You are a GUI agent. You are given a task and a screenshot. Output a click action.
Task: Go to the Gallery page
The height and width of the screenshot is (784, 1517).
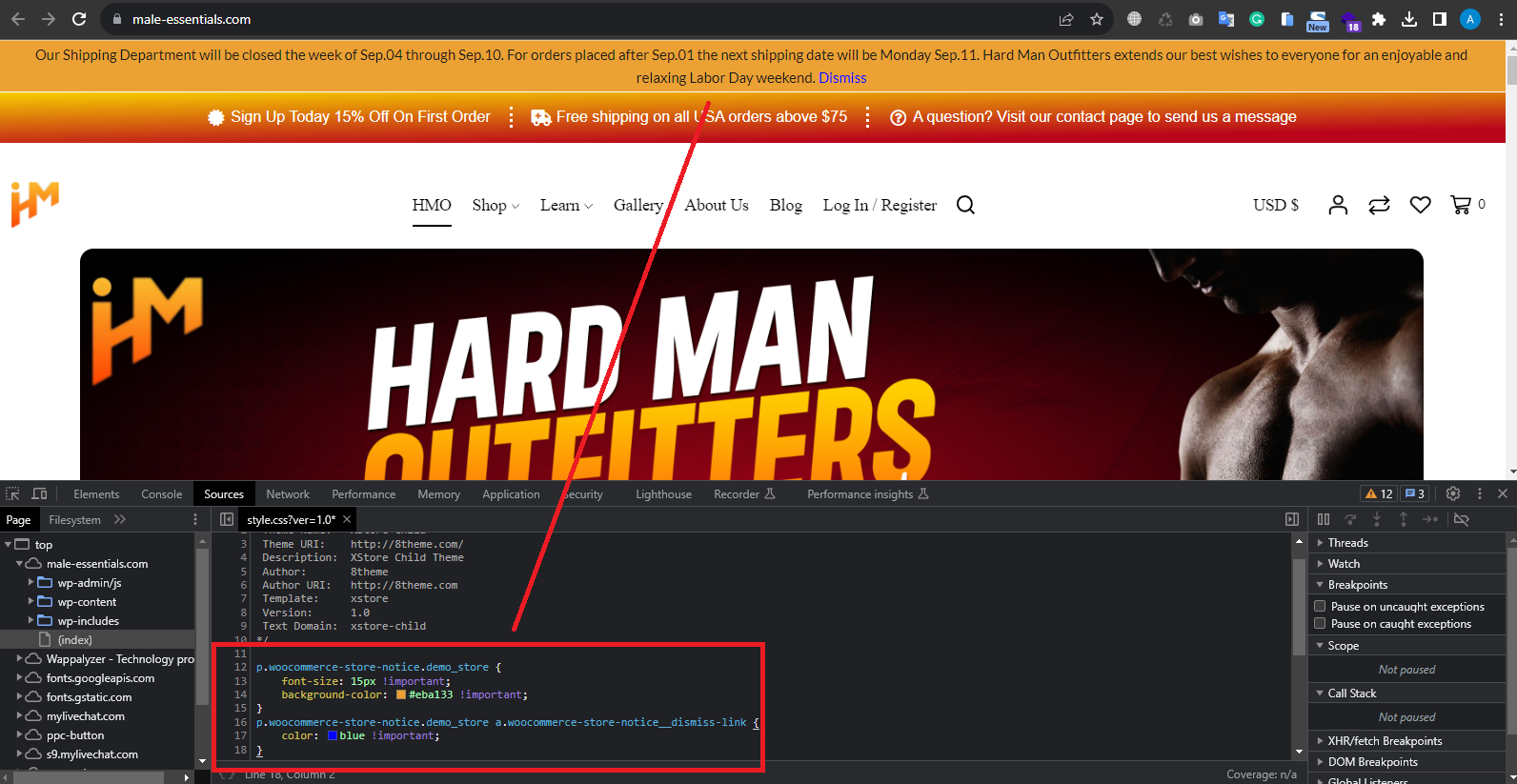[638, 205]
